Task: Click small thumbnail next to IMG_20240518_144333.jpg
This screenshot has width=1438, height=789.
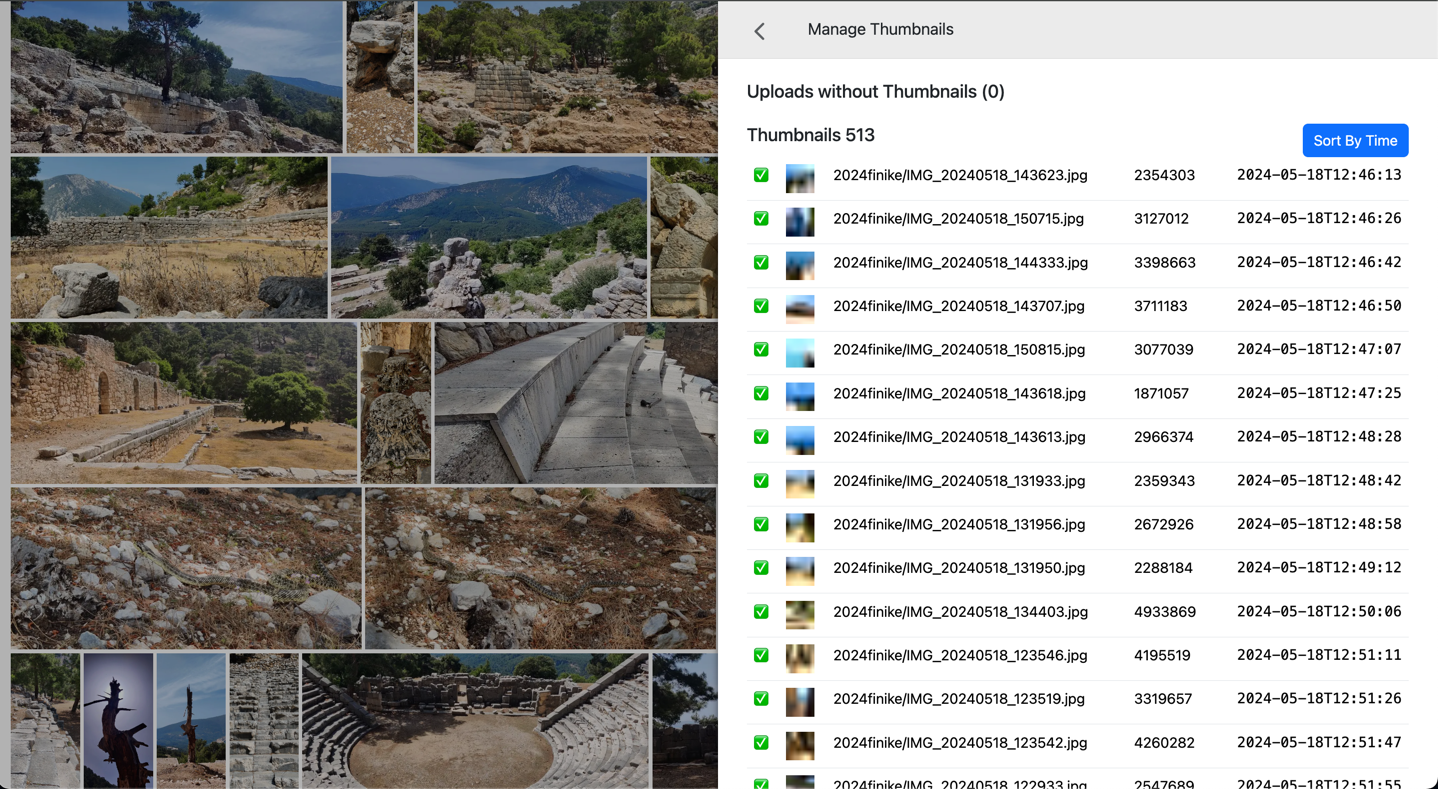Action: coord(800,266)
